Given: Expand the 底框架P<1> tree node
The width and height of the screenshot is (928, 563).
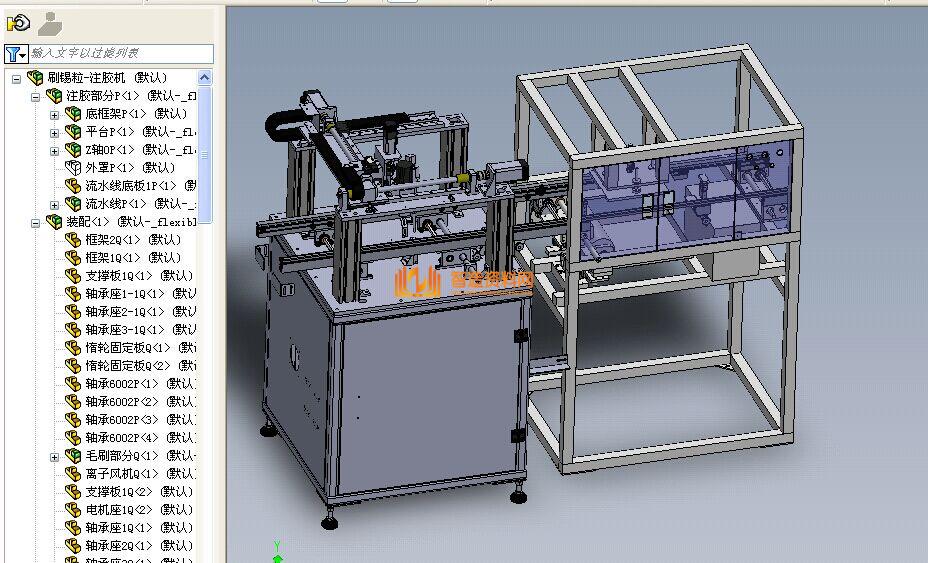Looking at the screenshot, I should click(54, 114).
